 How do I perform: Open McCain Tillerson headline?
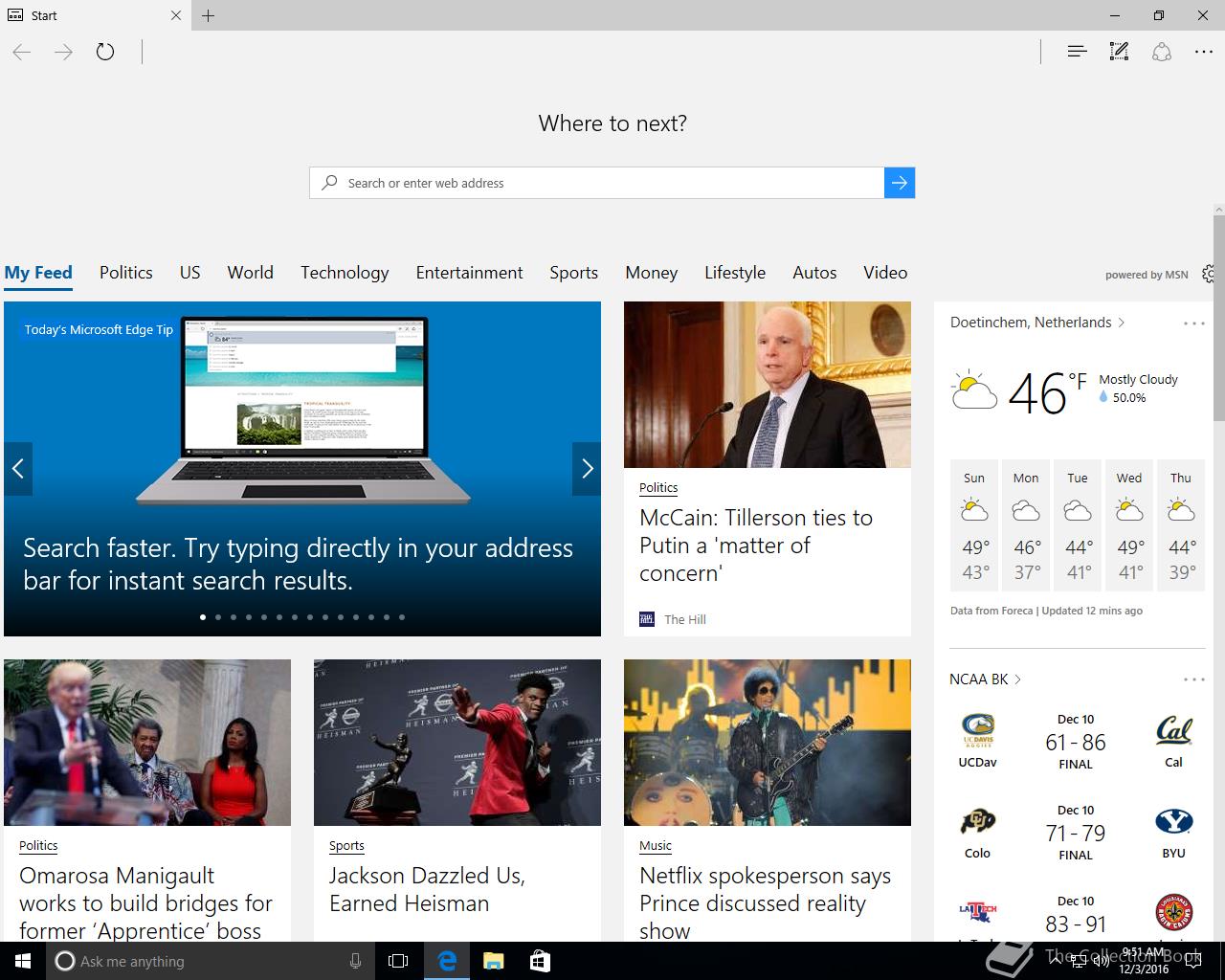tap(756, 546)
